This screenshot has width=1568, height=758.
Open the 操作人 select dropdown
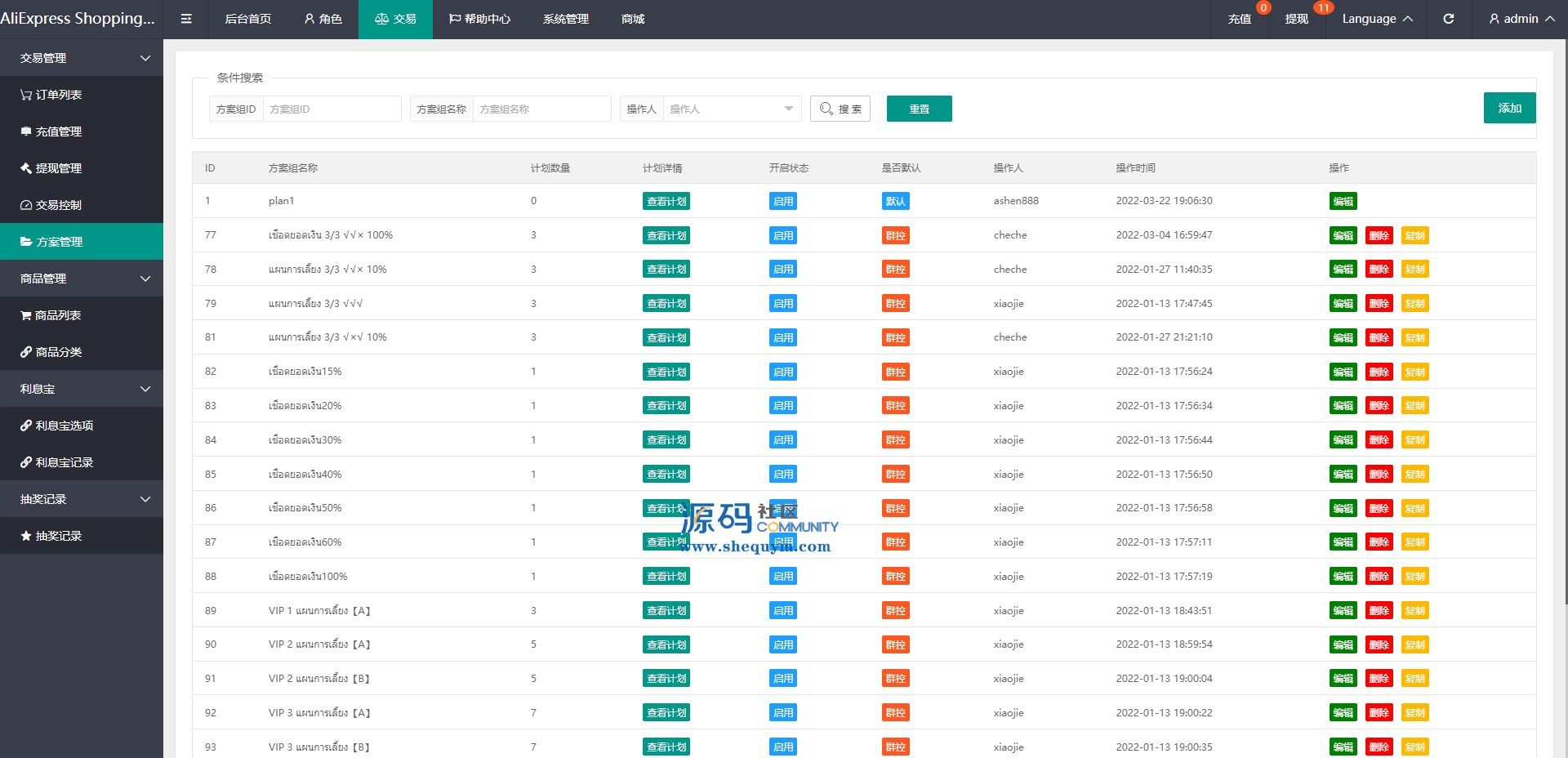732,109
